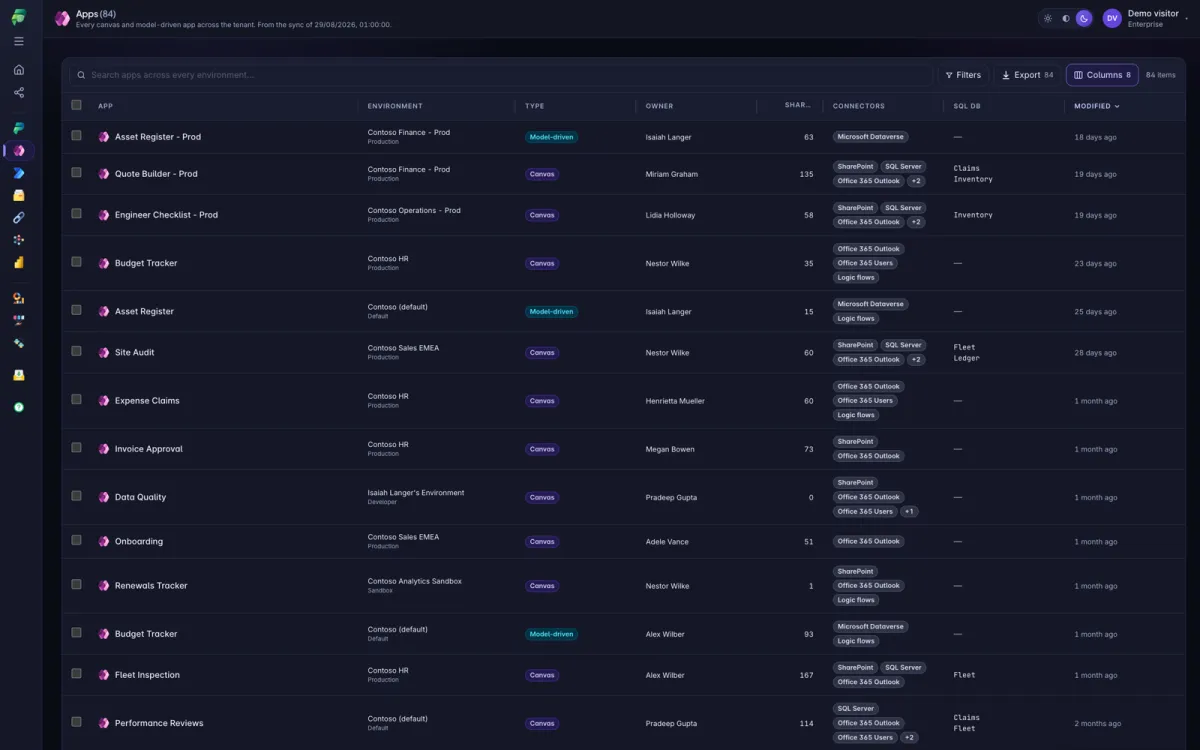Click the SQL Server tag in Fleet Inspection row
1200x750 pixels.
click(903, 667)
